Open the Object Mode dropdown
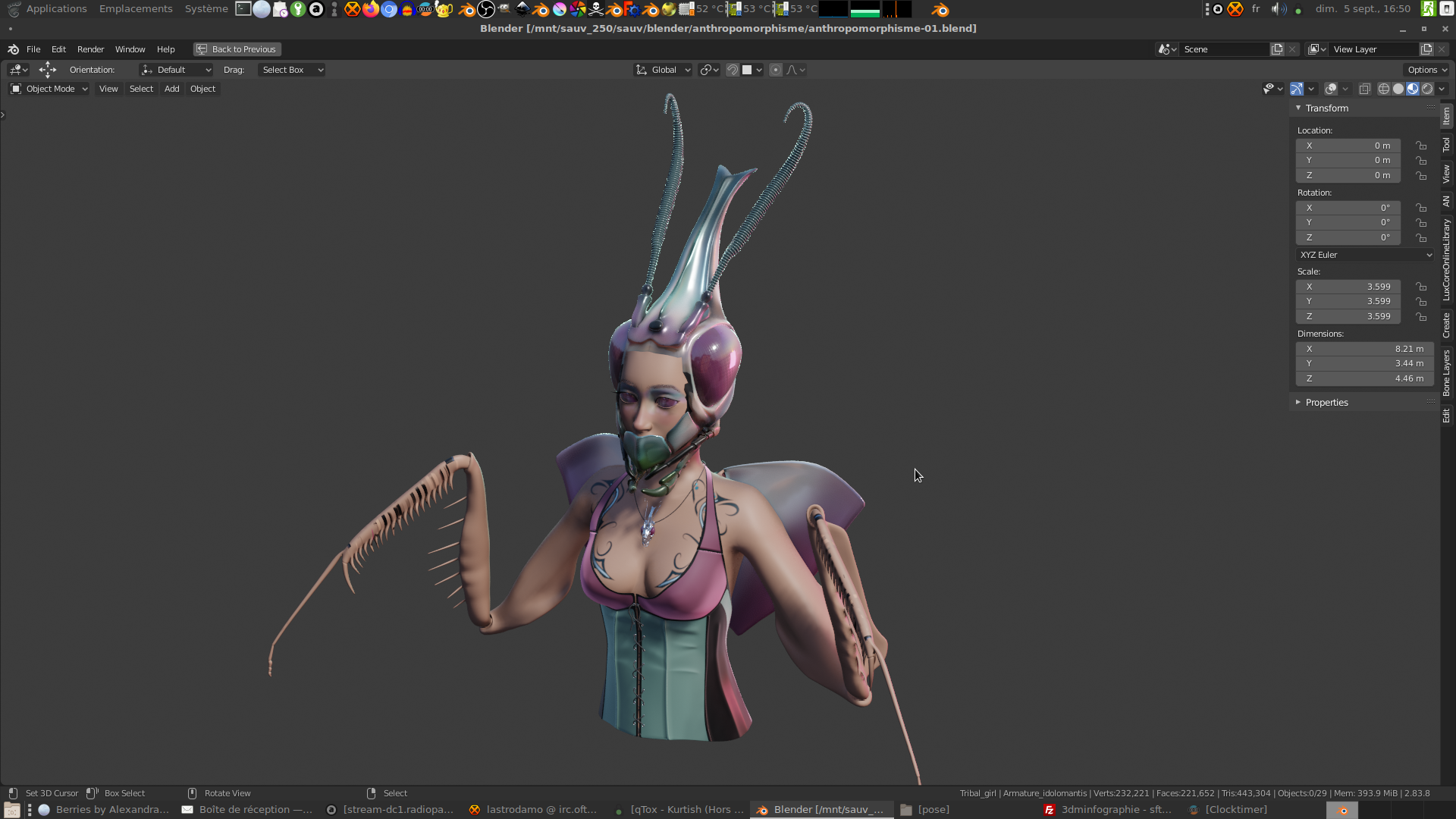 point(49,89)
